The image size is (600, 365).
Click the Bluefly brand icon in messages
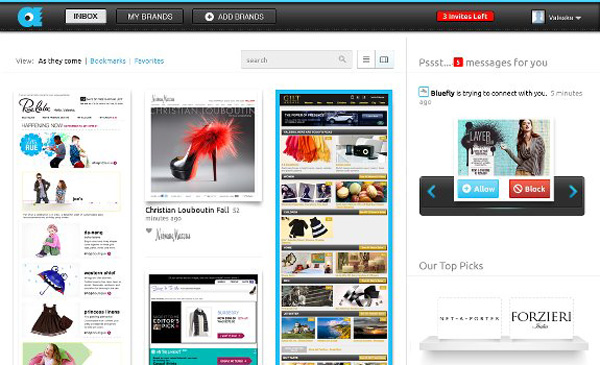423,91
